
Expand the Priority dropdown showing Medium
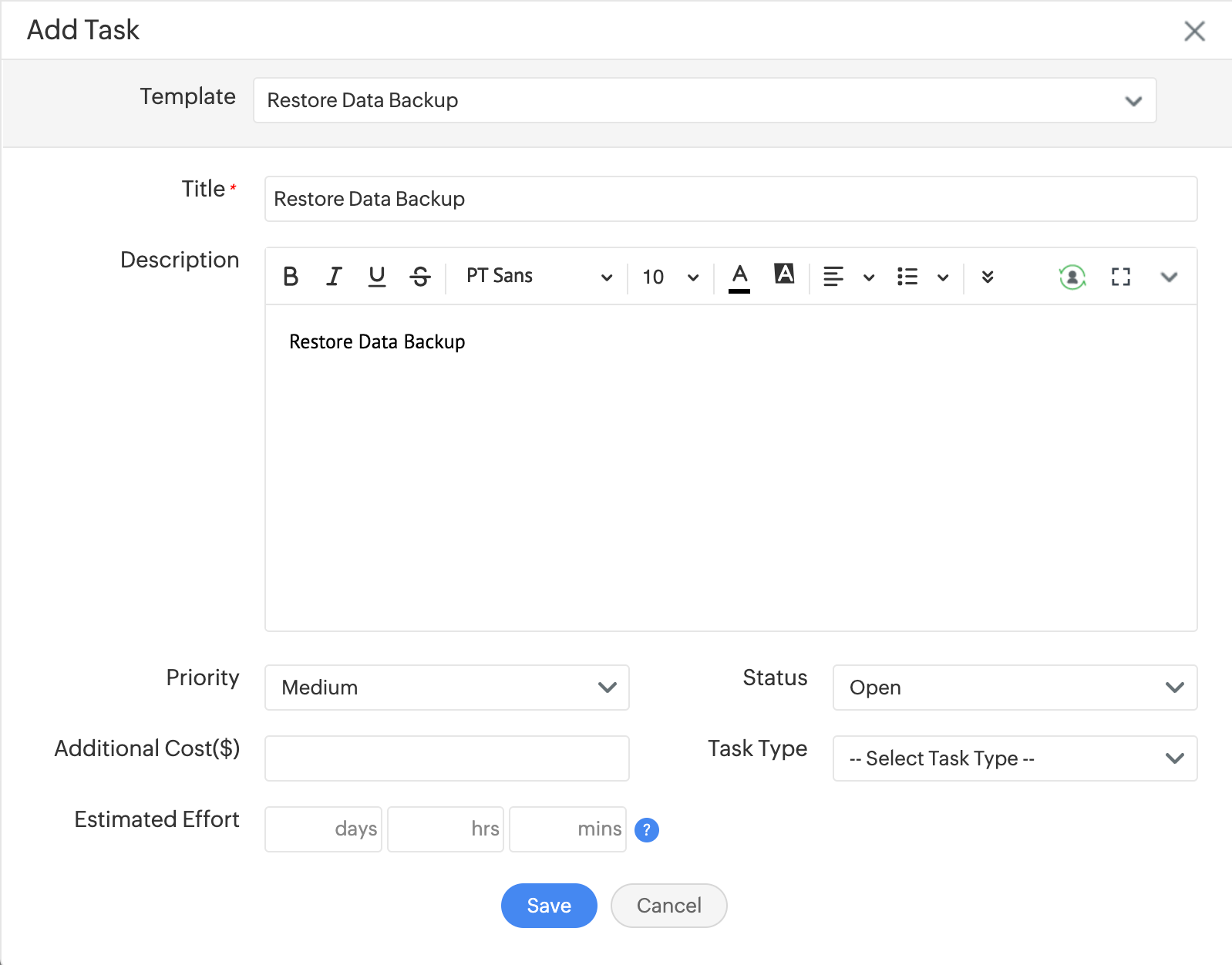pos(447,688)
